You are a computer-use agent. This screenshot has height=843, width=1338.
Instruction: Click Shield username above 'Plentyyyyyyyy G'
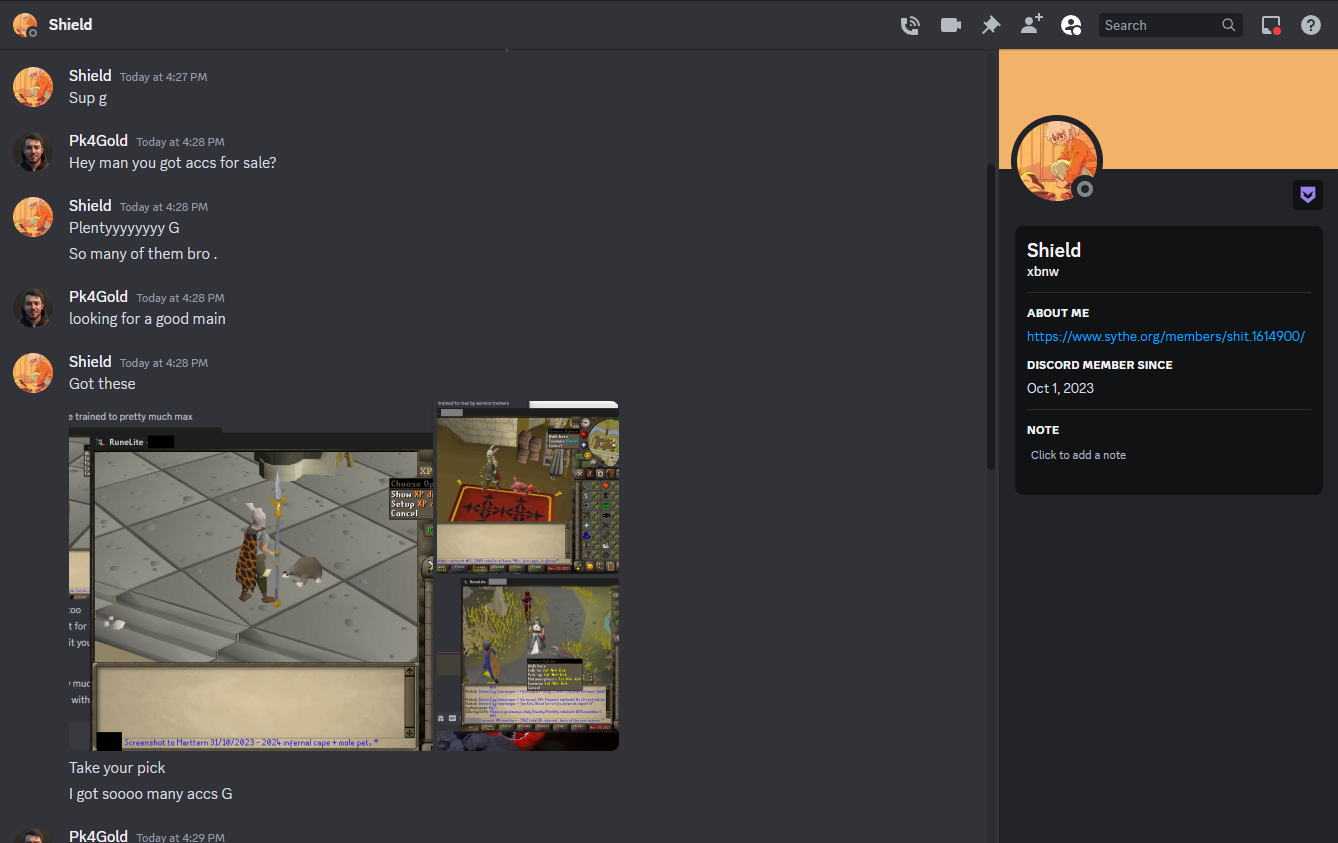90,205
